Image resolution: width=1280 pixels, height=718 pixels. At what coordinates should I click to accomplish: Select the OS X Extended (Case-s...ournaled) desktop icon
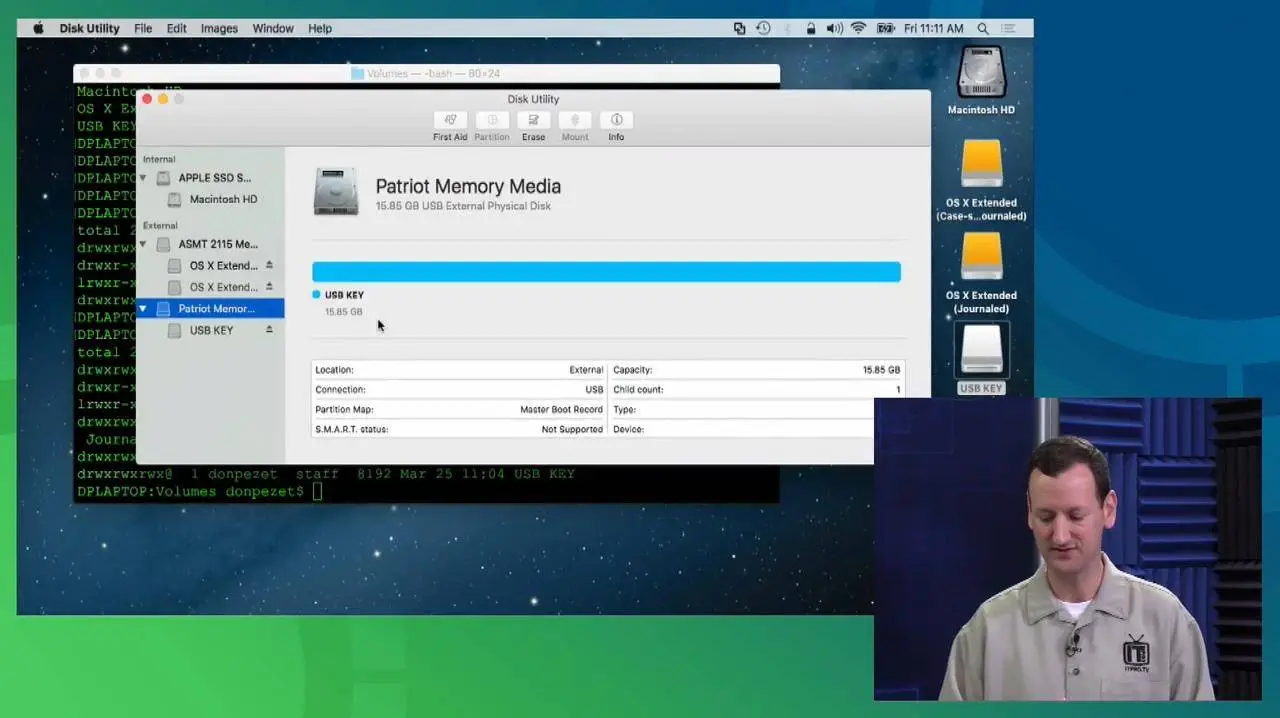coord(981,164)
